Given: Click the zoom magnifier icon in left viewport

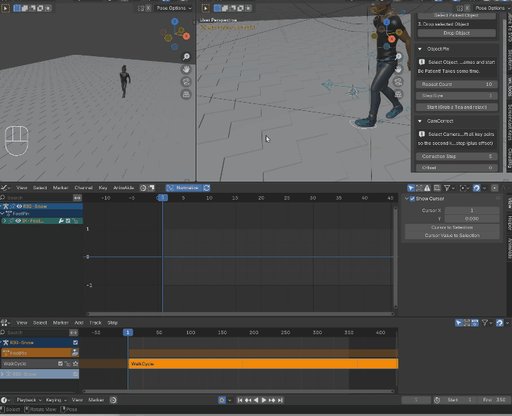Looking at the screenshot, I should coord(186,57).
